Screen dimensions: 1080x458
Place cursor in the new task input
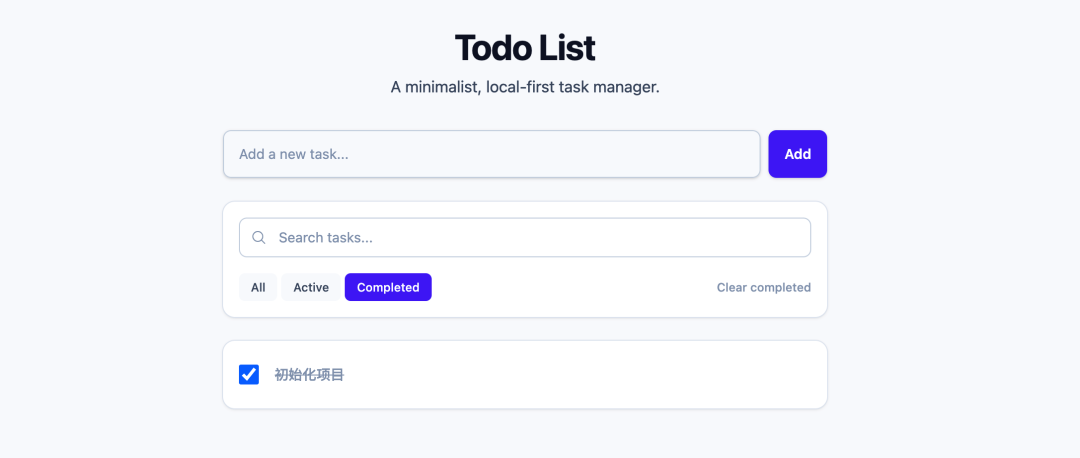pos(491,154)
